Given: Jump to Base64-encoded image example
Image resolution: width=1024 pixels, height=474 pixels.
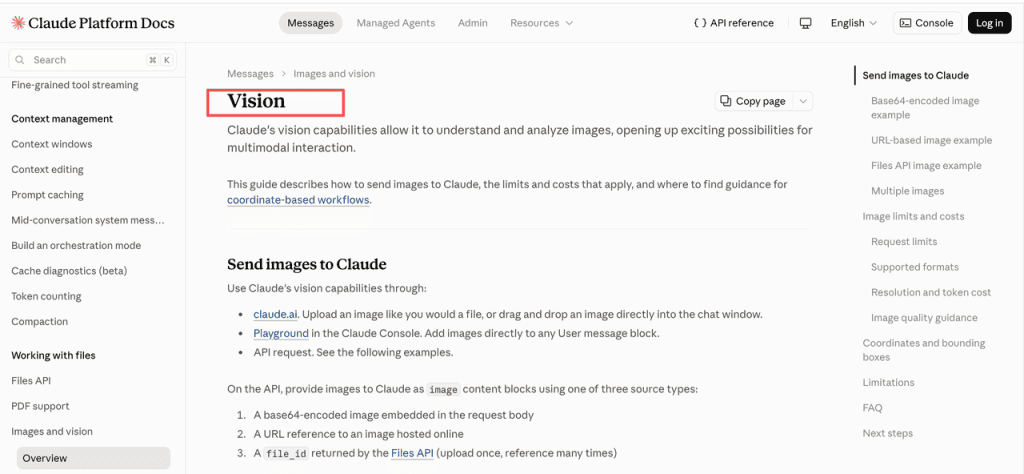Looking at the screenshot, I should 925,108.
